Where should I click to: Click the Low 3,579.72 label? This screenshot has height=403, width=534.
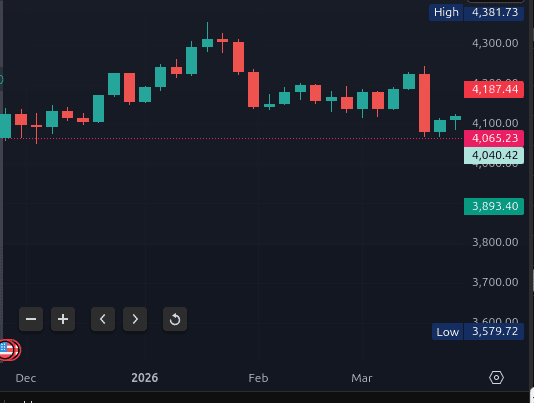pos(478,331)
